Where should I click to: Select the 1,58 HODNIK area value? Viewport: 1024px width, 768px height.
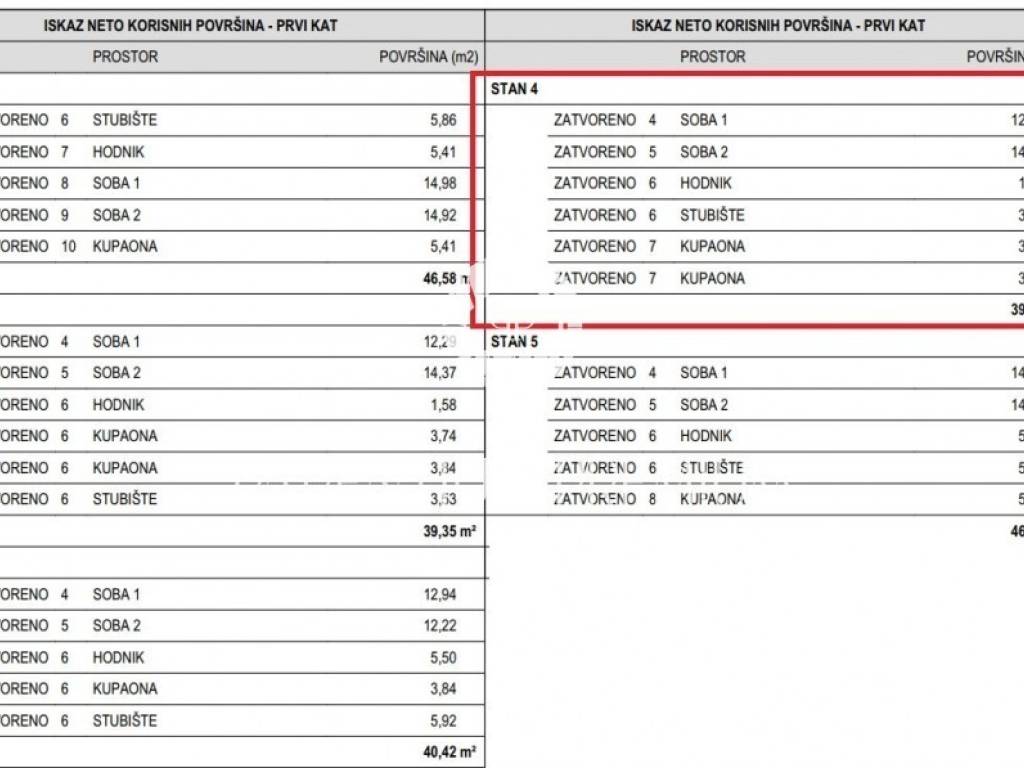(x=442, y=405)
